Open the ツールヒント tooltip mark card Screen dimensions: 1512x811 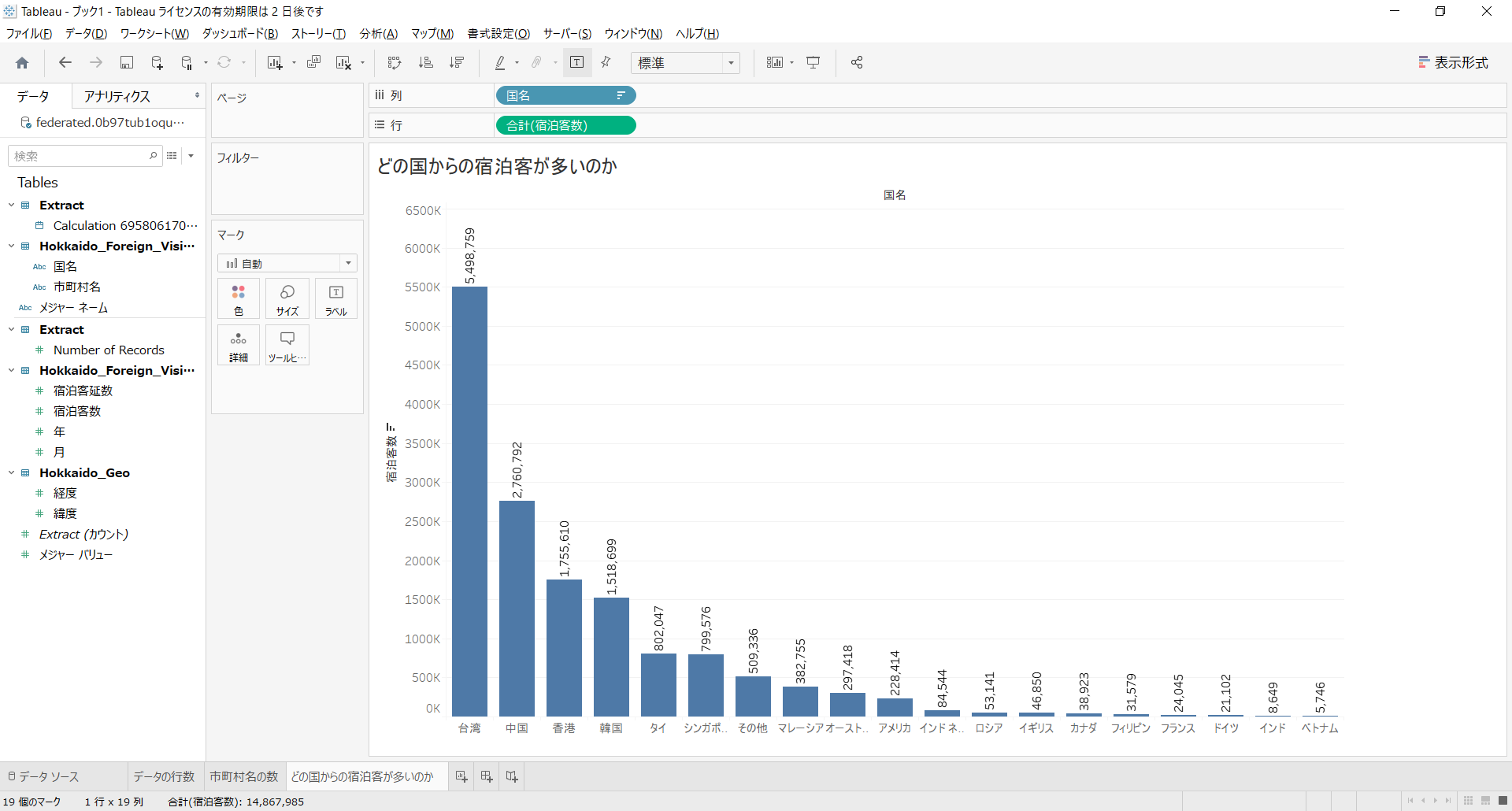(x=287, y=346)
